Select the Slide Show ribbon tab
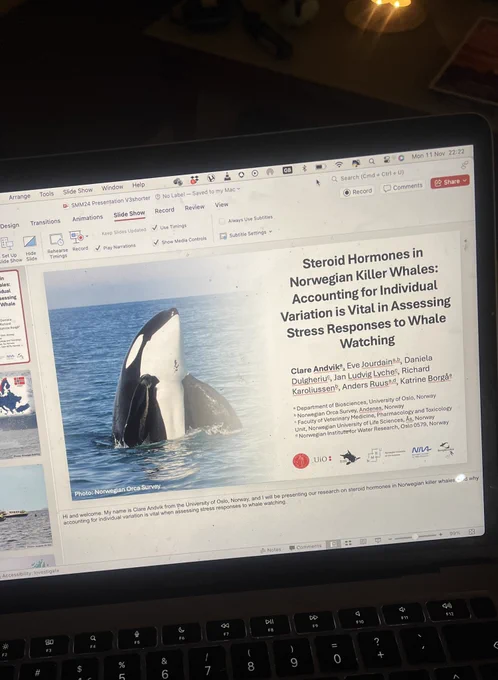This screenshot has height=680, width=498. 129,214
